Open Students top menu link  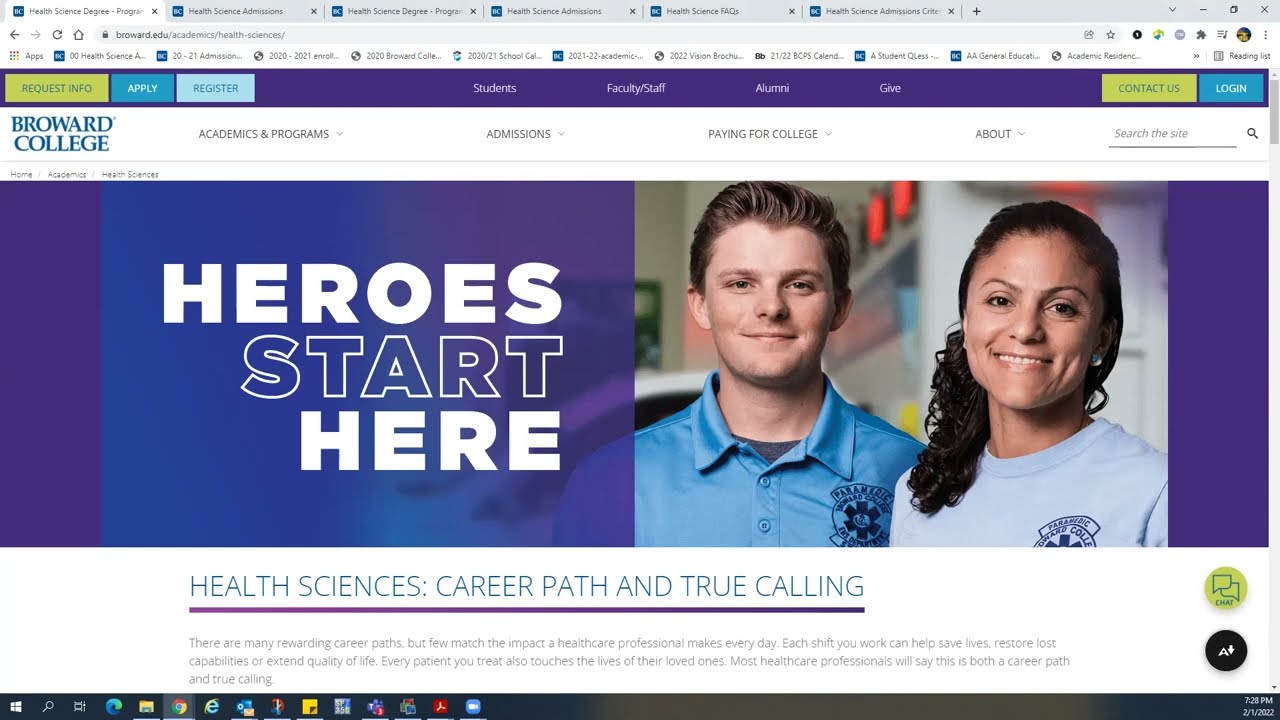(x=494, y=88)
